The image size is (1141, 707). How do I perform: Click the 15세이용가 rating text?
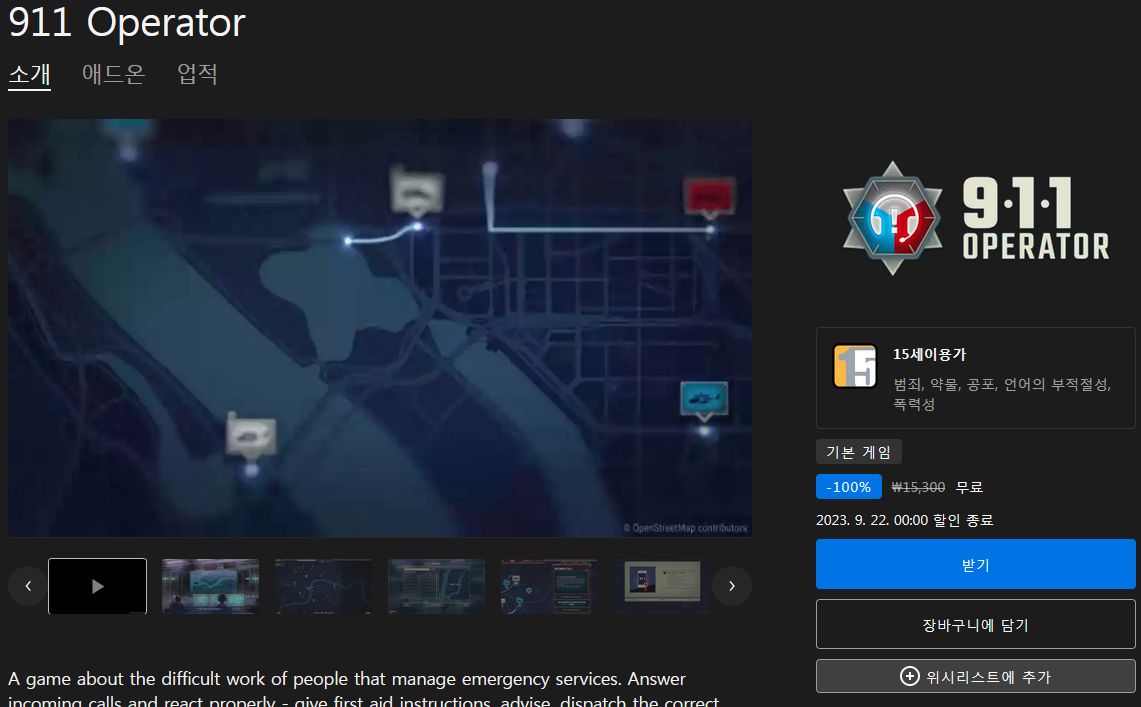pyautogui.click(x=929, y=354)
